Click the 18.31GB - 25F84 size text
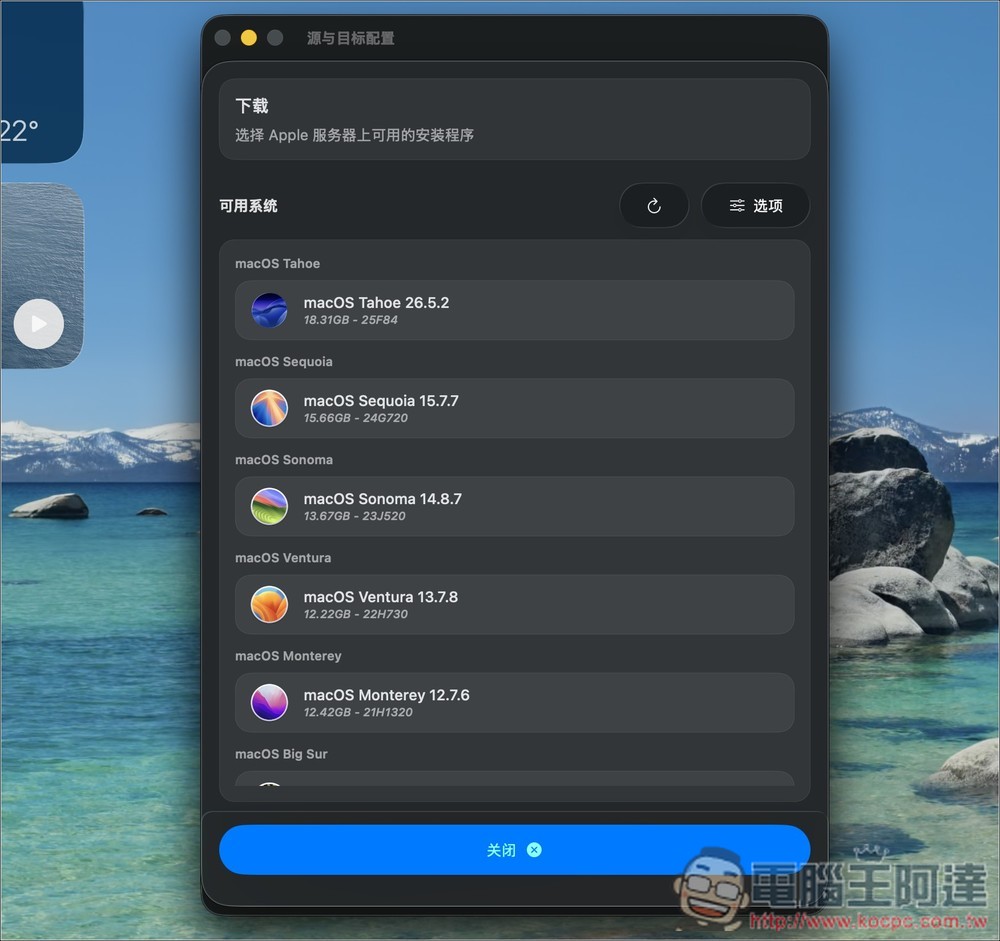Screen dimensions: 1000x941 click(x=350, y=320)
